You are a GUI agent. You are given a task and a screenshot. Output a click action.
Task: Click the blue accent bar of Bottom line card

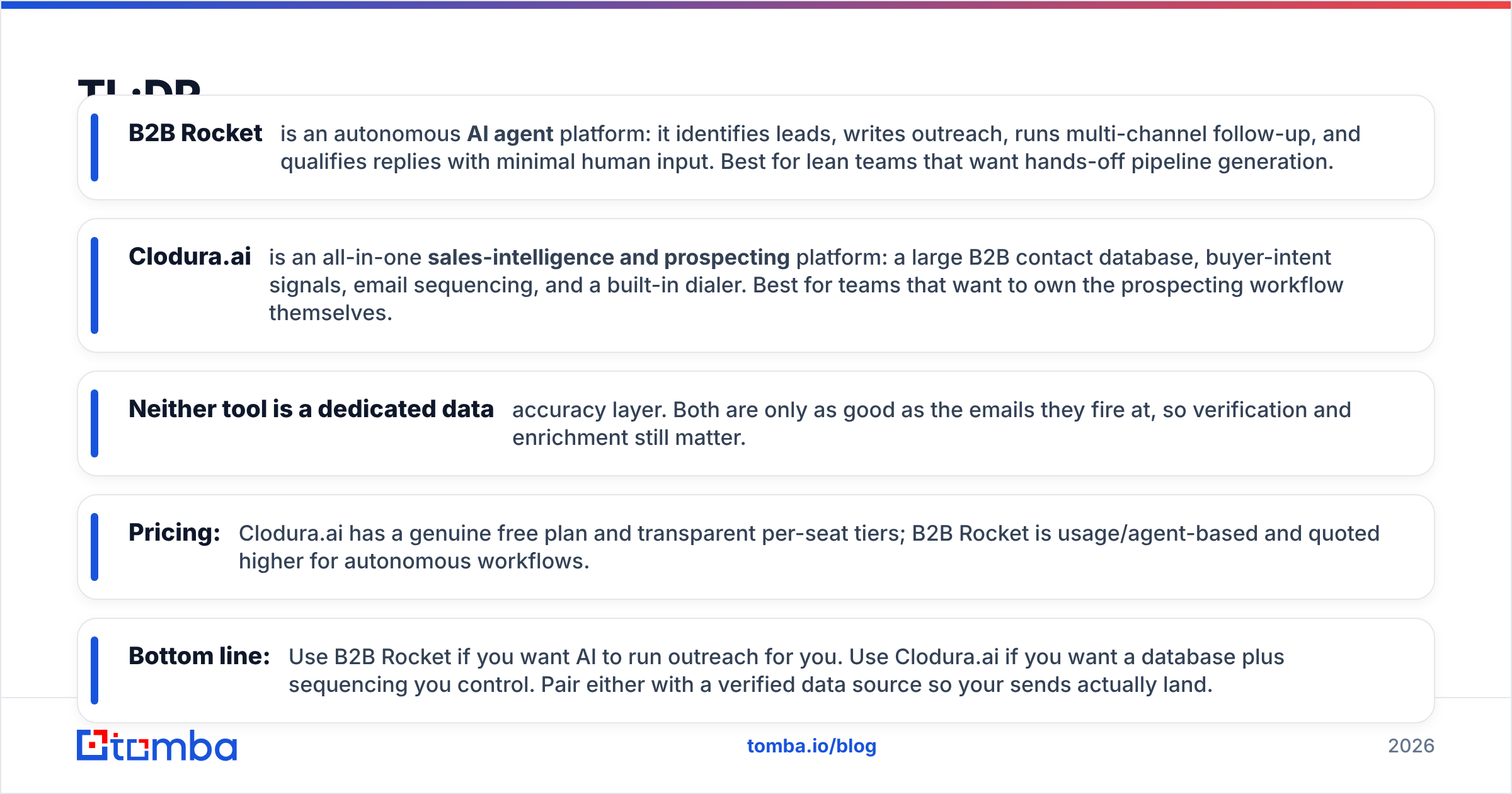click(x=94, y=670)
